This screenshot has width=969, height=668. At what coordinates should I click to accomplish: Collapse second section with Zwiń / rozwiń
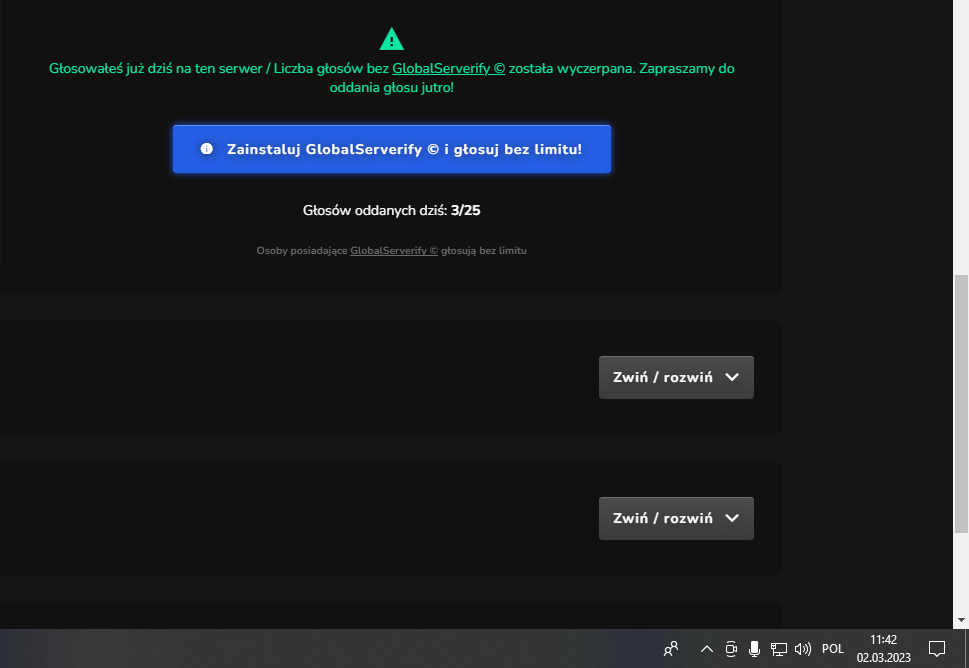(x=676, y=518)
